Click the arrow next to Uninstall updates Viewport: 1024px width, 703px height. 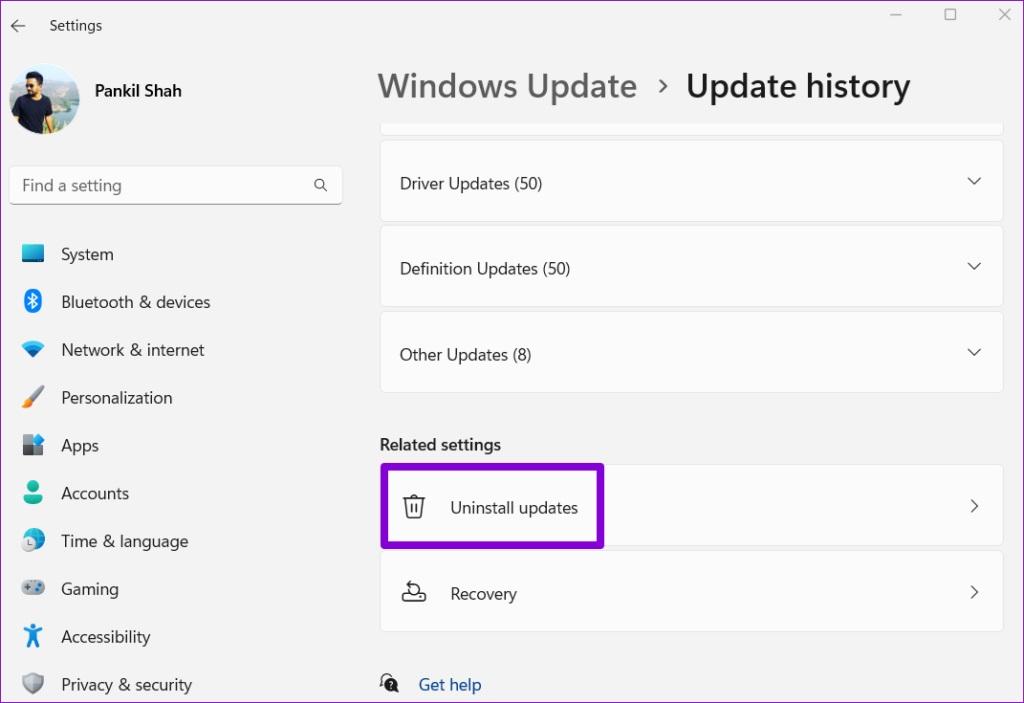click(x=974, y=506)
